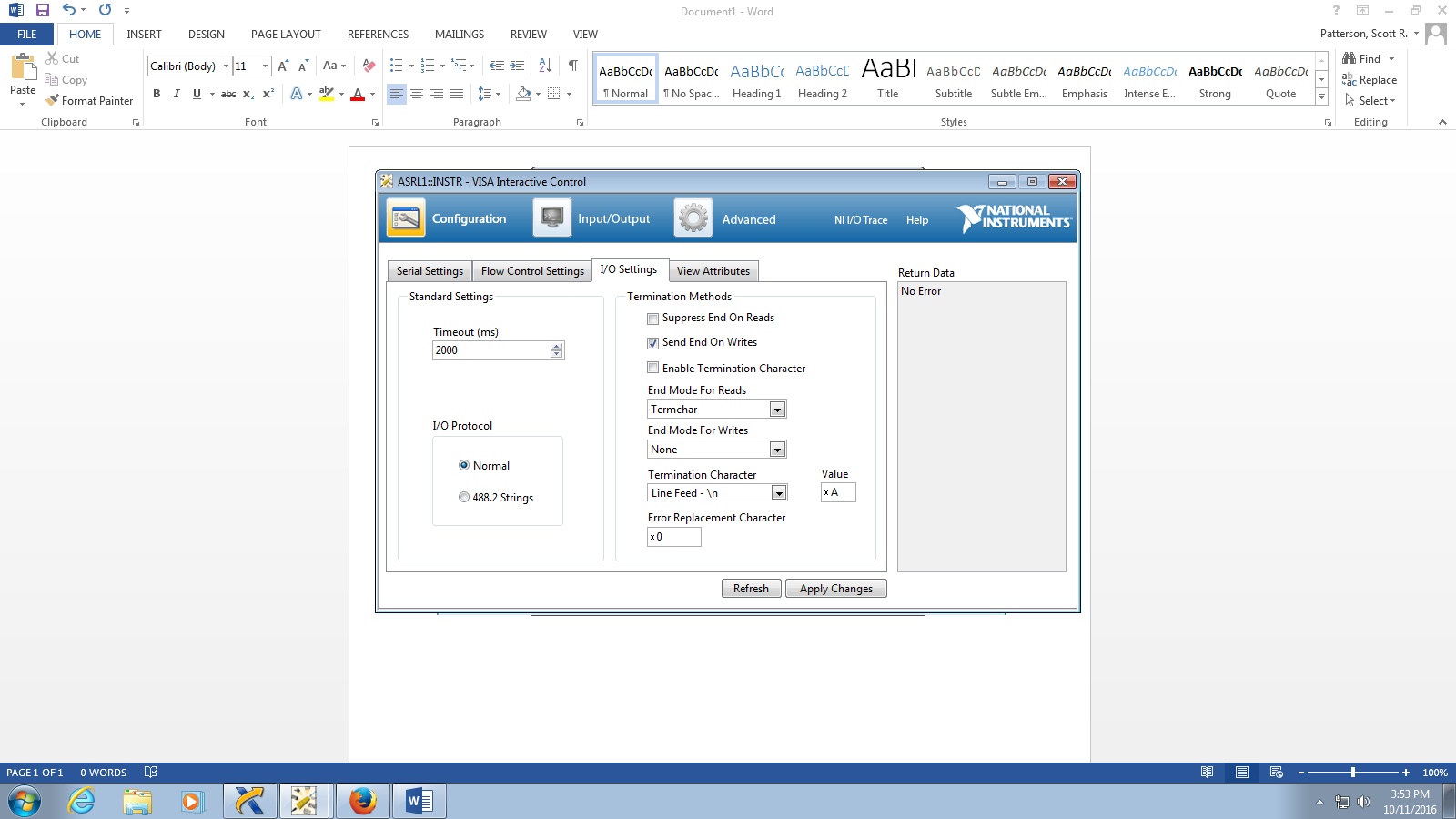
Task: Open the Find dropdown arrow
Action: (1391, 58)
